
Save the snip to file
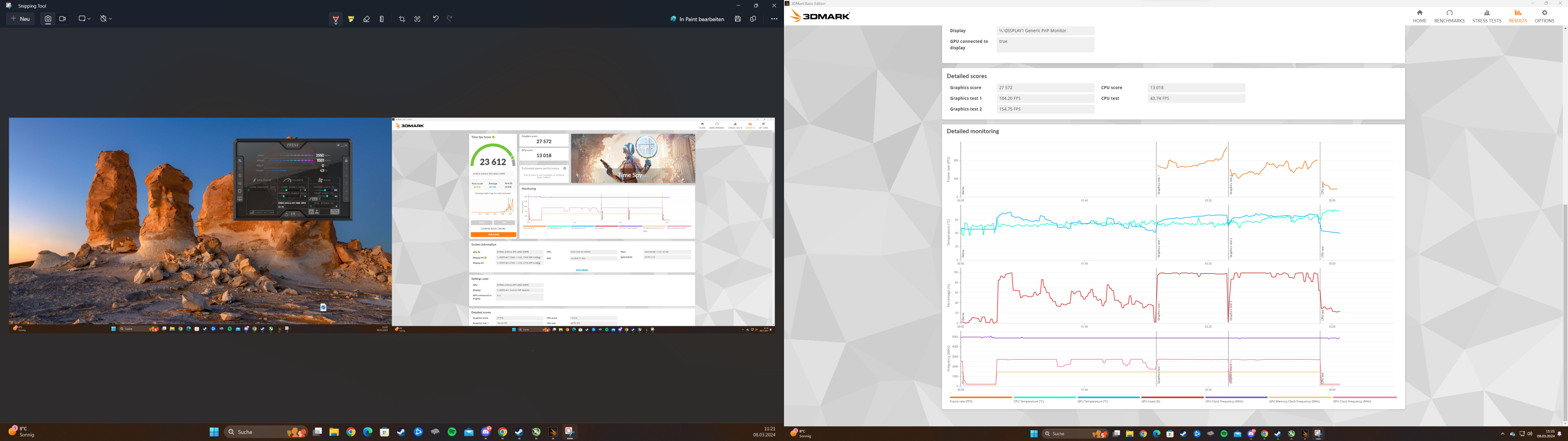738,19
